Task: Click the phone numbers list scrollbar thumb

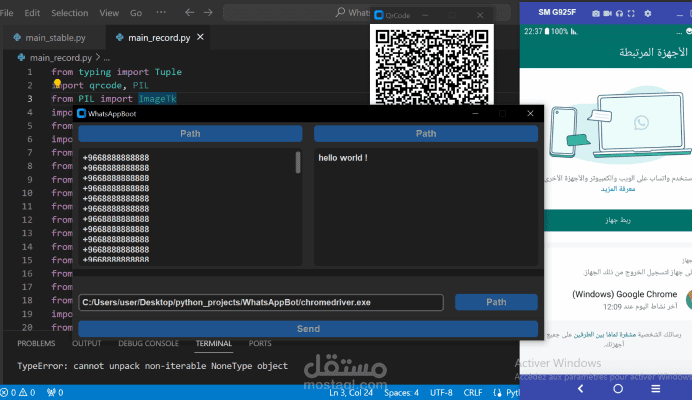Action: coord(298,162)
